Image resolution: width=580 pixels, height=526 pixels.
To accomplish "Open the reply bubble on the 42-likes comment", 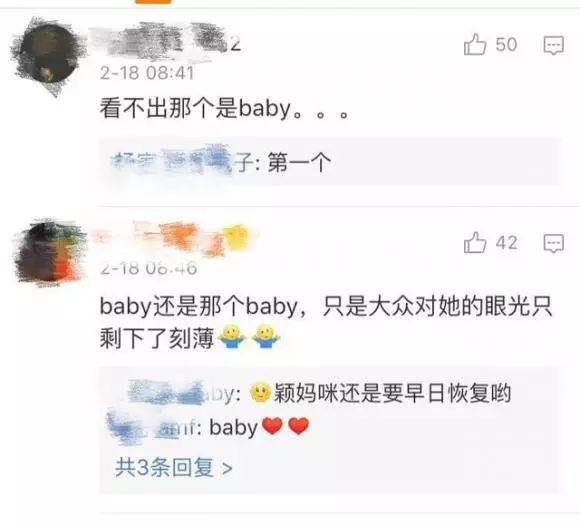I will (554, 243).
